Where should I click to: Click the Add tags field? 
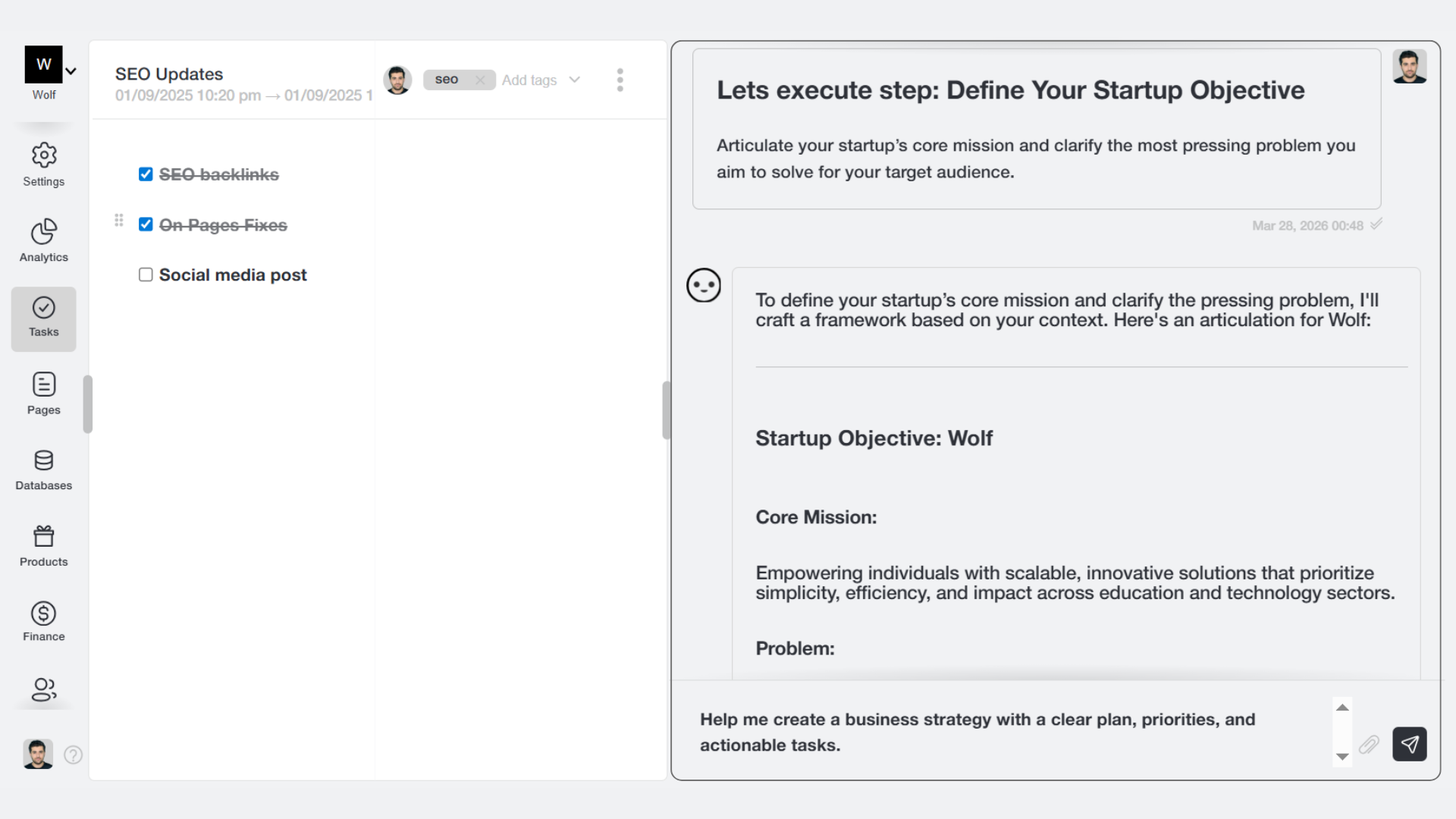[529, 80]
